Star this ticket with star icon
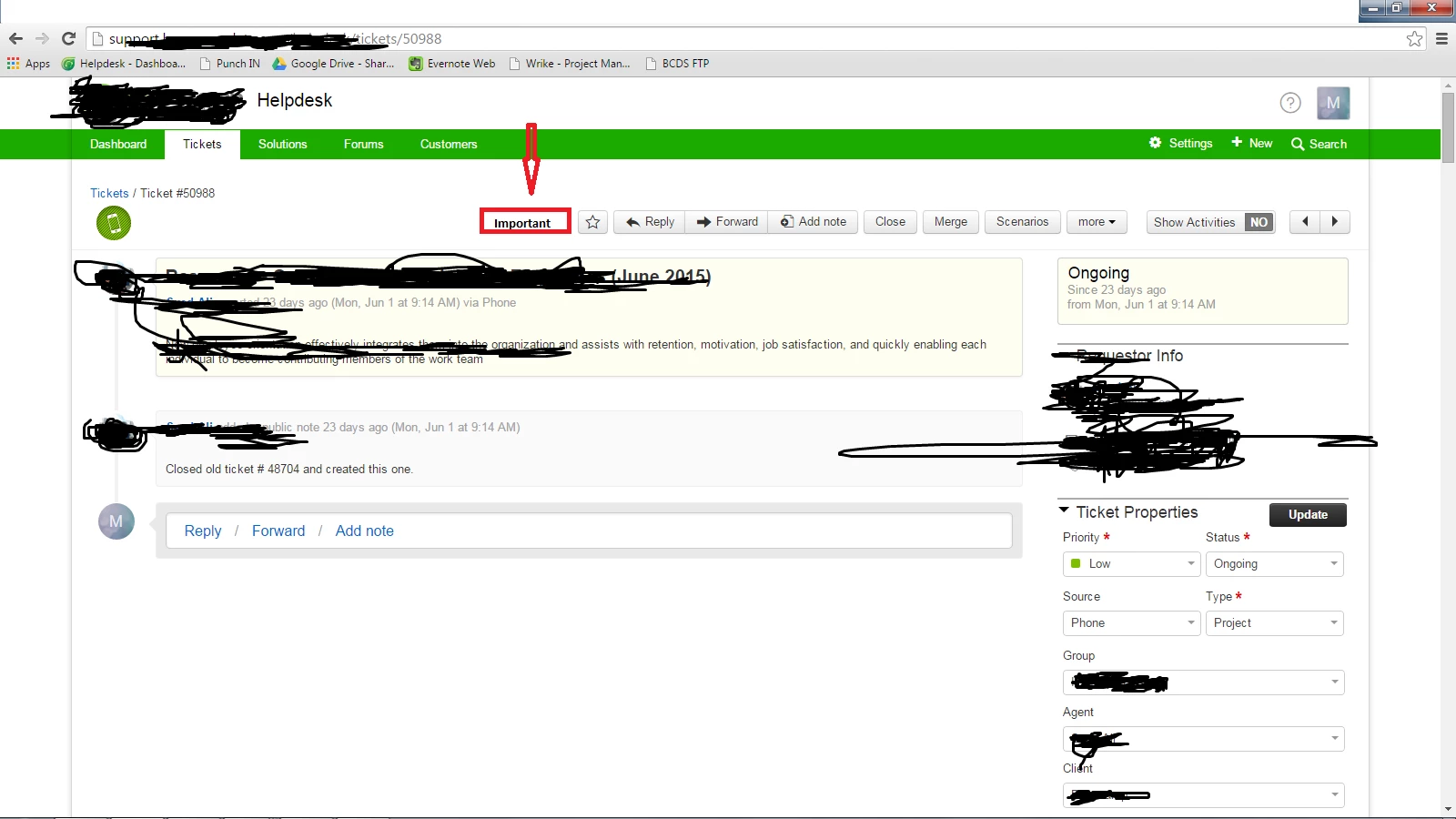Image resolution: width=1456 pixels, height=819 pixels. pos(592,222)
